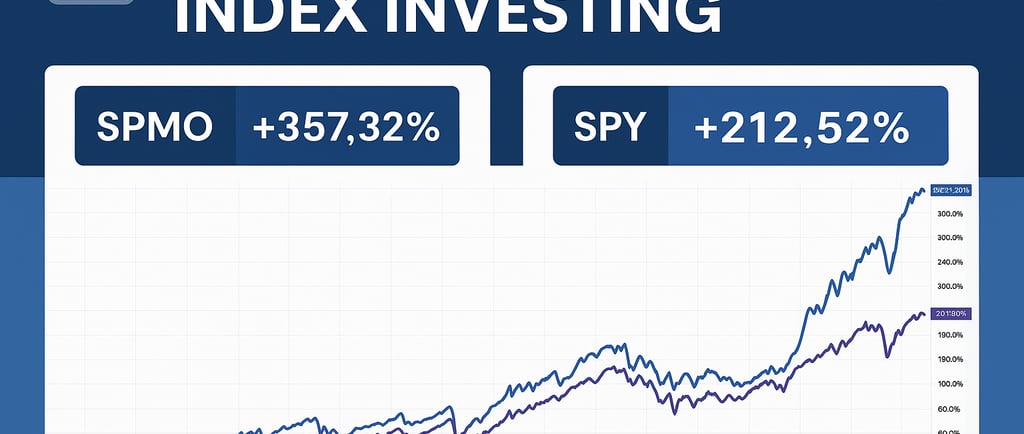Click the blue price tag above the percentage axis
Screen dimensions: 1024x434
[x=951, y=190]
